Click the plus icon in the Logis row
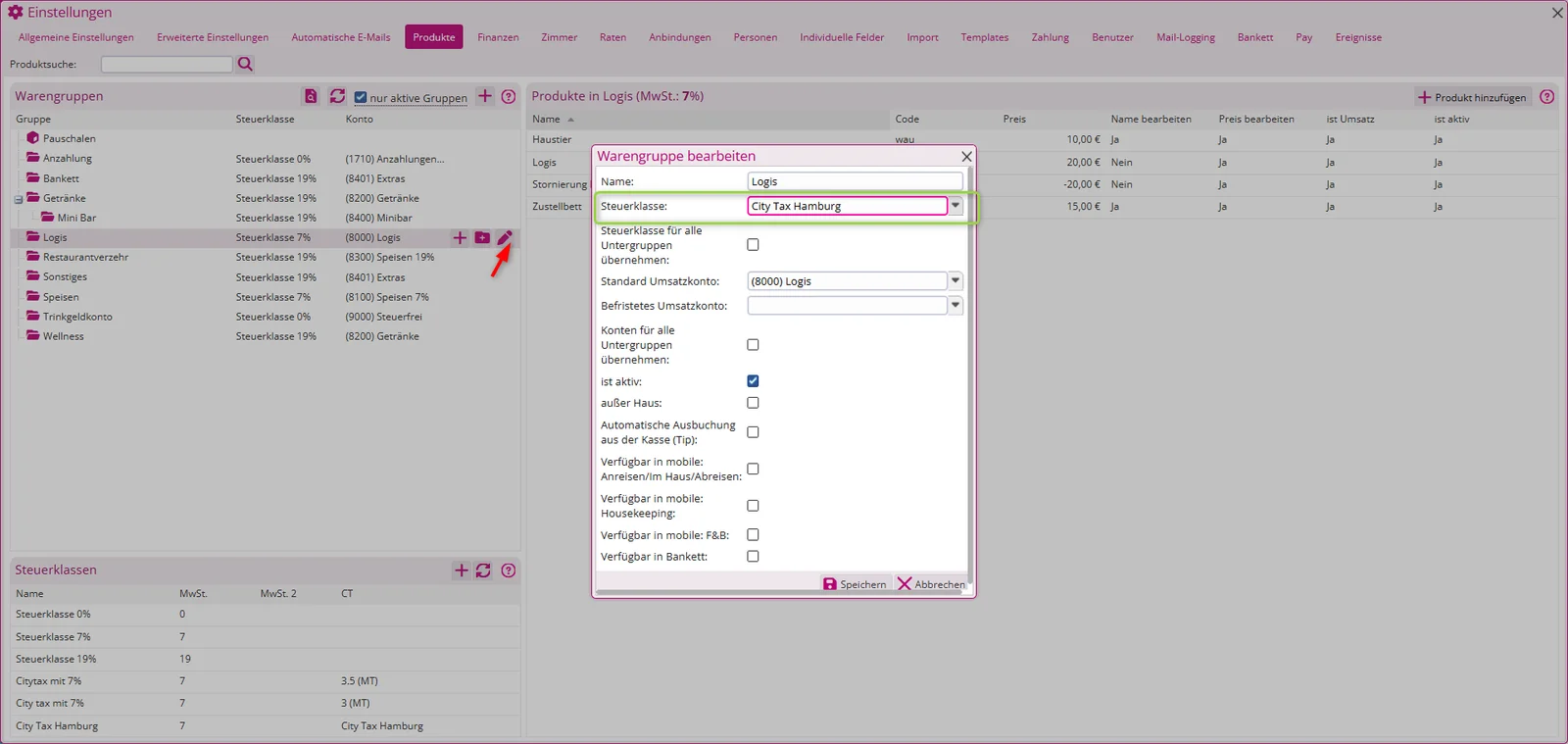 click(x=460, y=237)
